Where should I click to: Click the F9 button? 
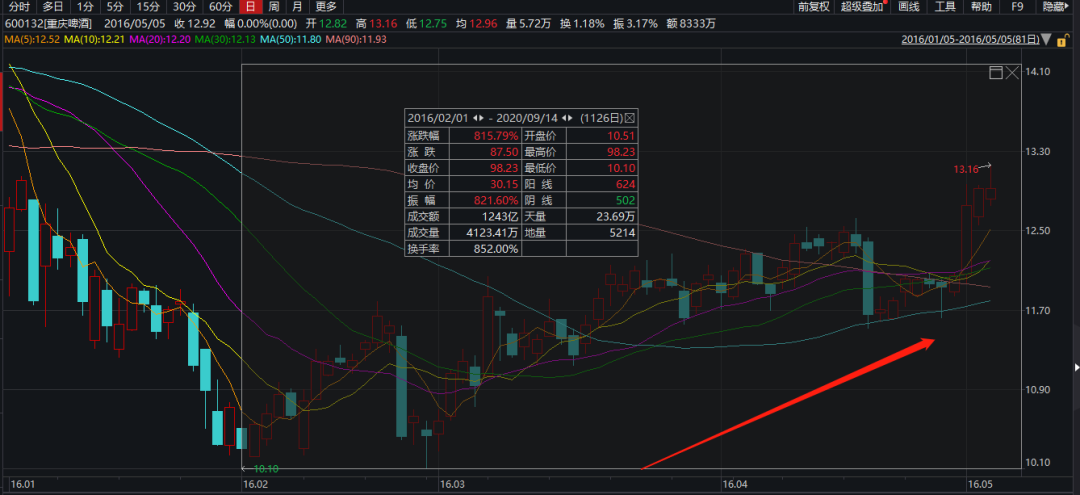[x=1017, y=7]
